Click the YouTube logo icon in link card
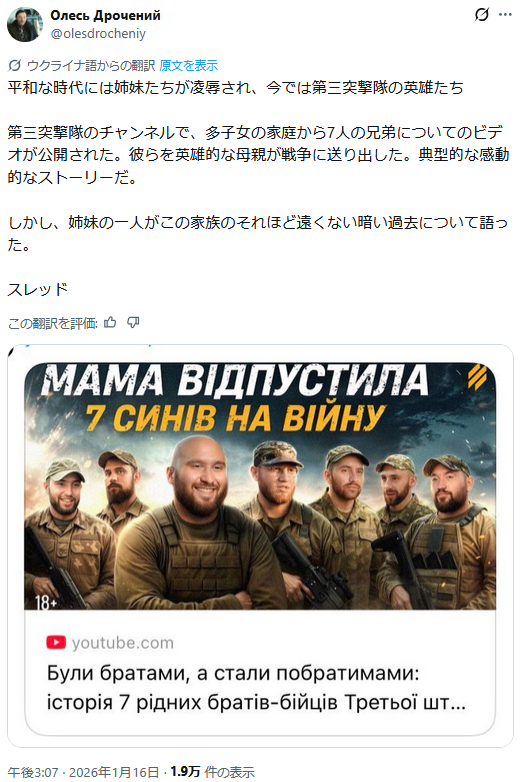The image size is (522, 782). (x=56, y=642)
